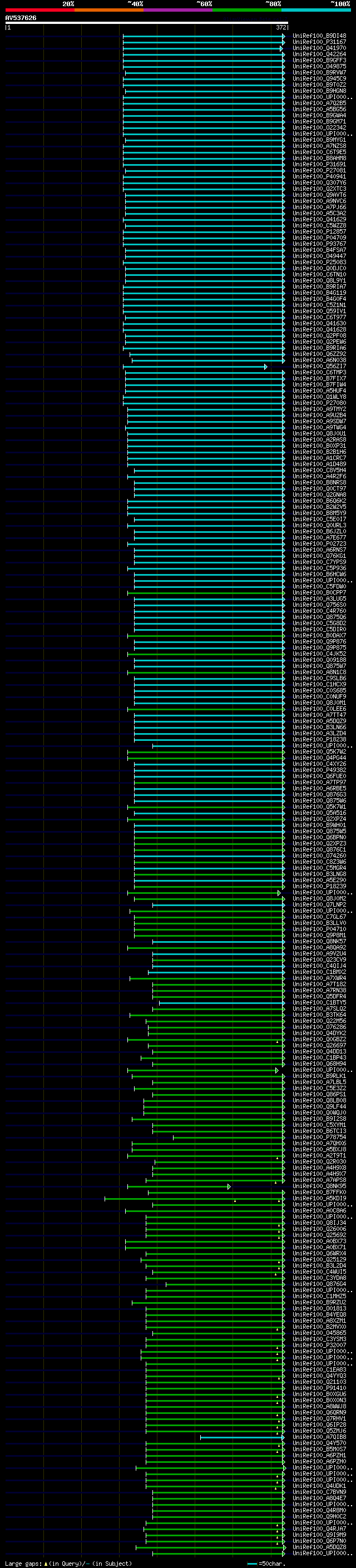Select the UniRef100_C4XY26 label
Viewport: 356px width, 1568px height.
pos(319,764)
